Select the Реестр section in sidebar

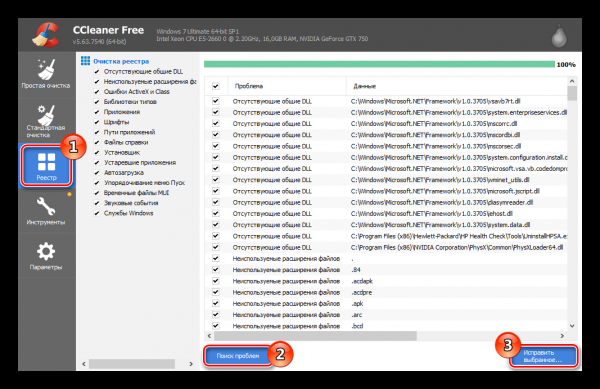(46, 166)
